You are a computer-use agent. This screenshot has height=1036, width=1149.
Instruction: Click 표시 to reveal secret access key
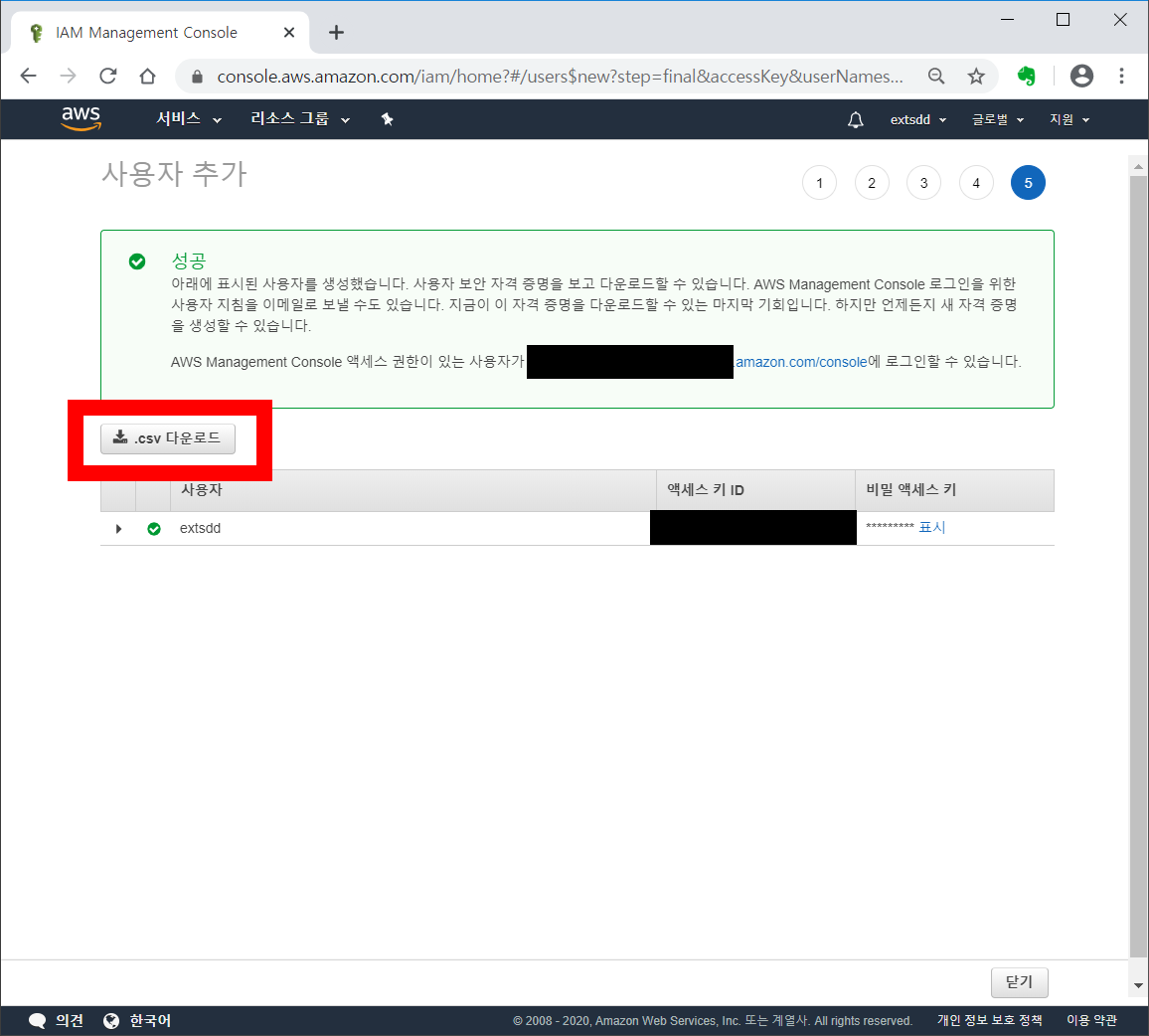[932, 527]
